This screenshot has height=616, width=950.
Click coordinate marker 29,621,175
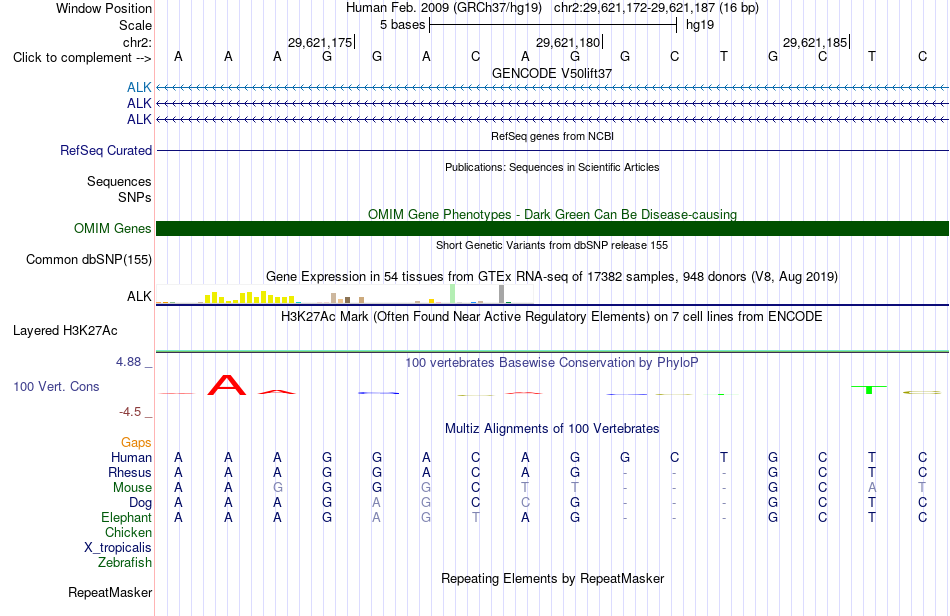pyautogui.click(x=321, y=42)
